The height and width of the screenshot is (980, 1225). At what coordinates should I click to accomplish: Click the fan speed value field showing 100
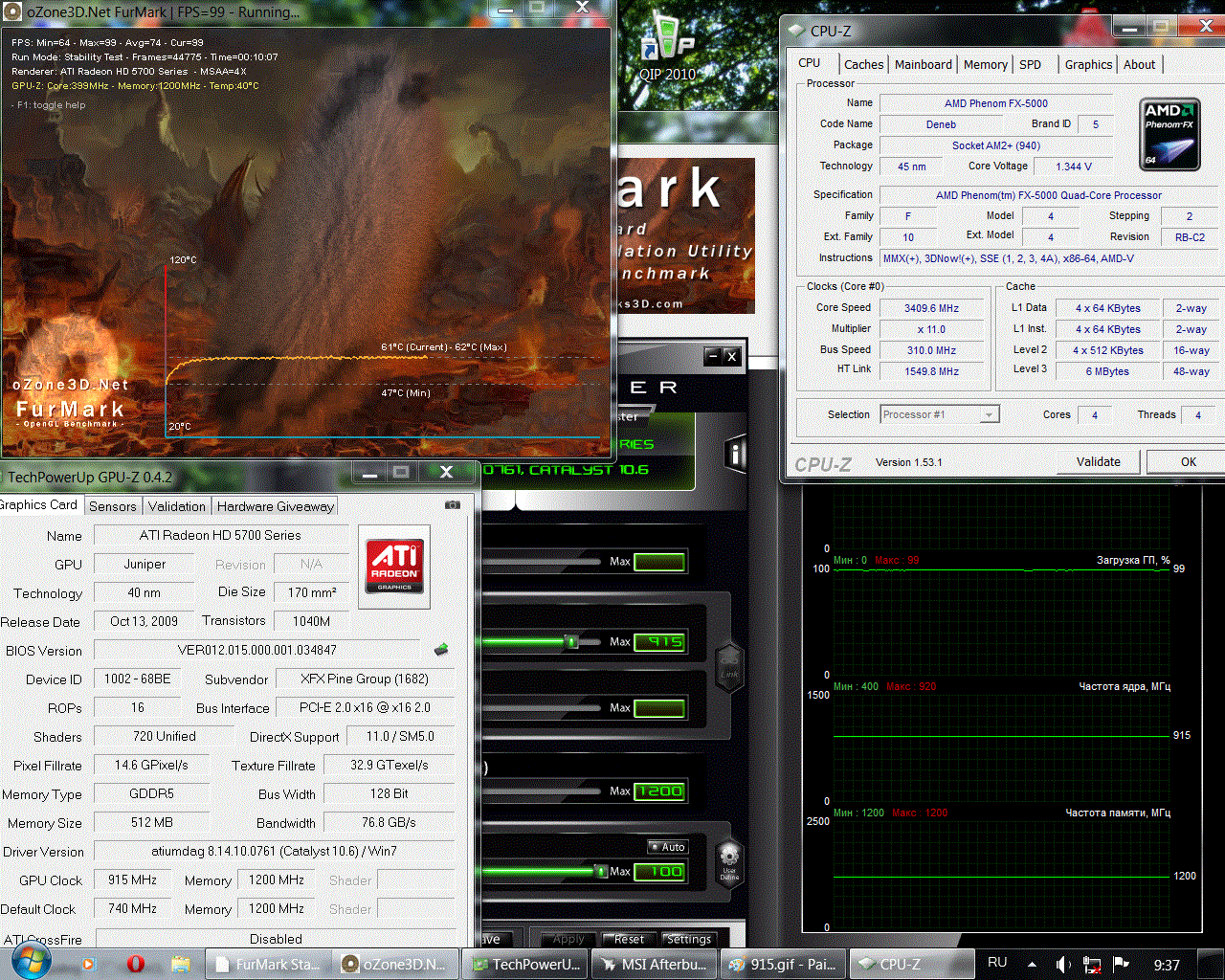(x=660, y=871)
